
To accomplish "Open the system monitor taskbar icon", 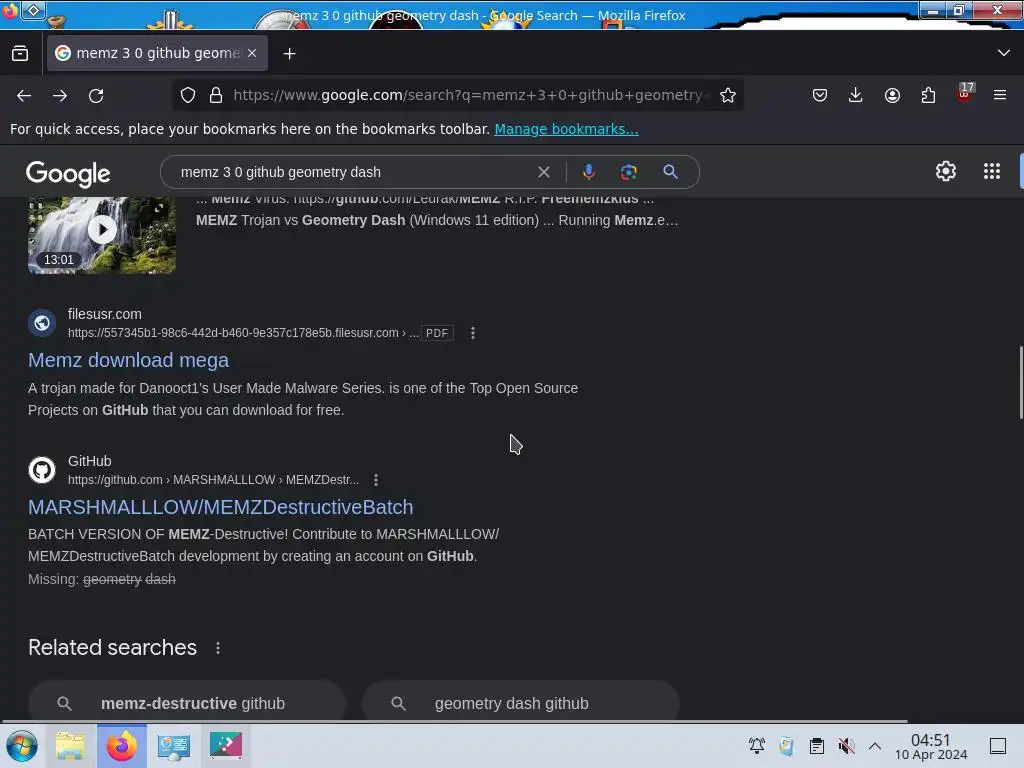I will (173, 746).
